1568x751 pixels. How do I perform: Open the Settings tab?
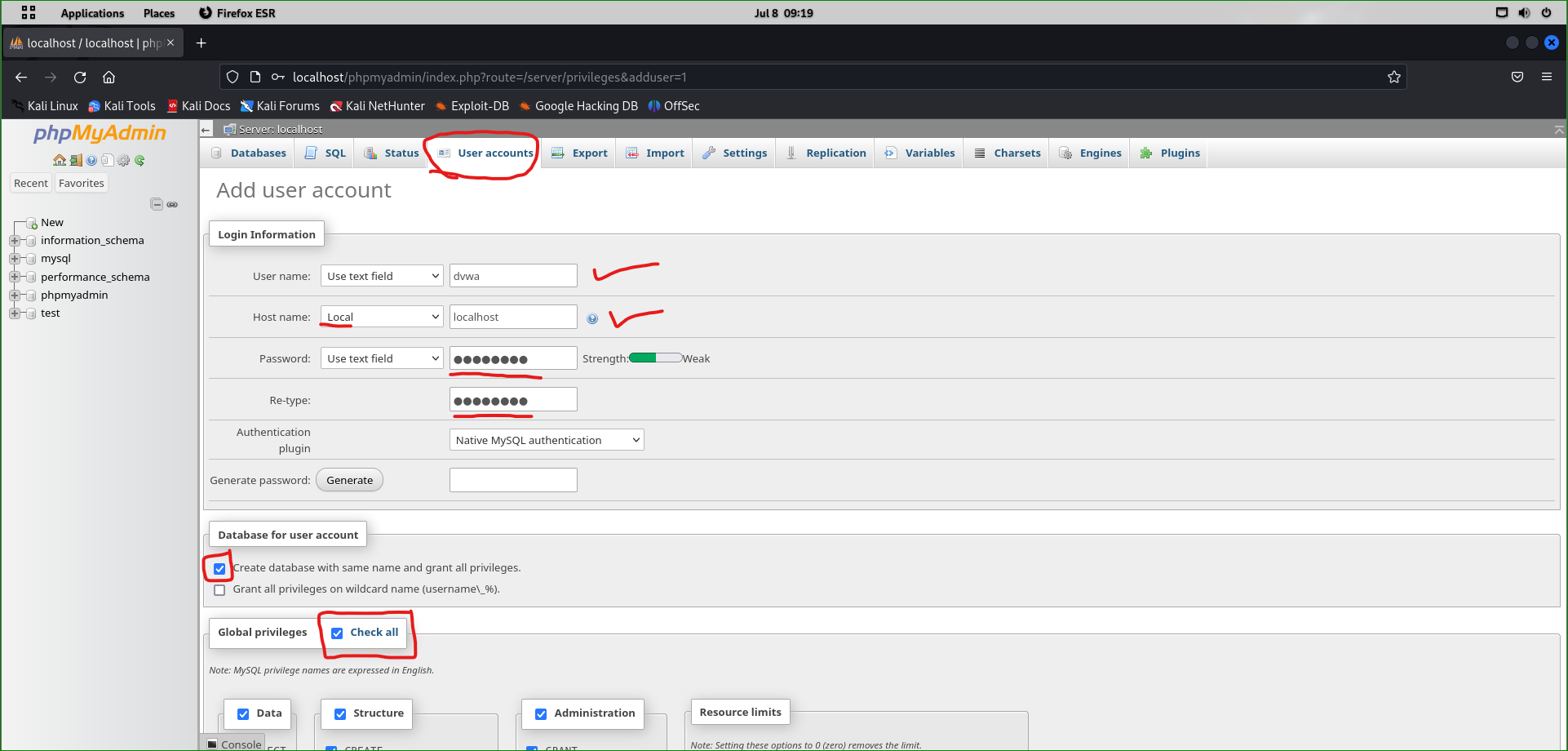tap(735, 153)
